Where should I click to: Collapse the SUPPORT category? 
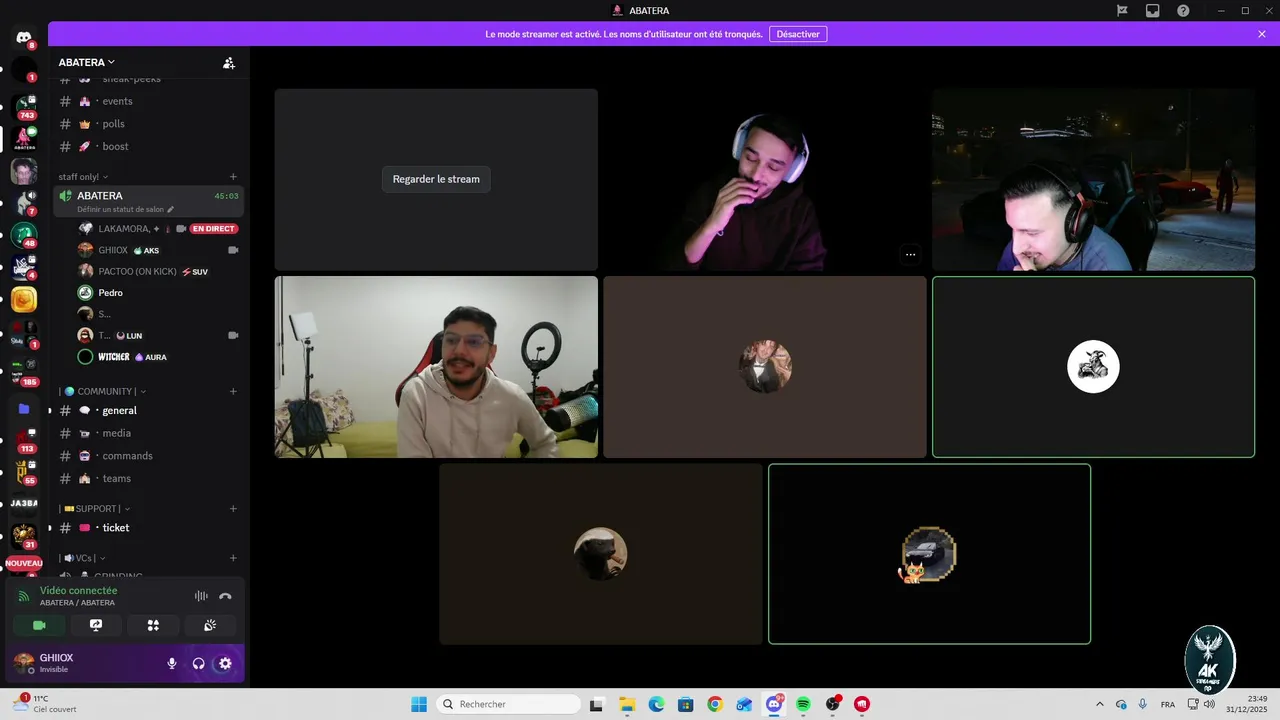point(94,508)
